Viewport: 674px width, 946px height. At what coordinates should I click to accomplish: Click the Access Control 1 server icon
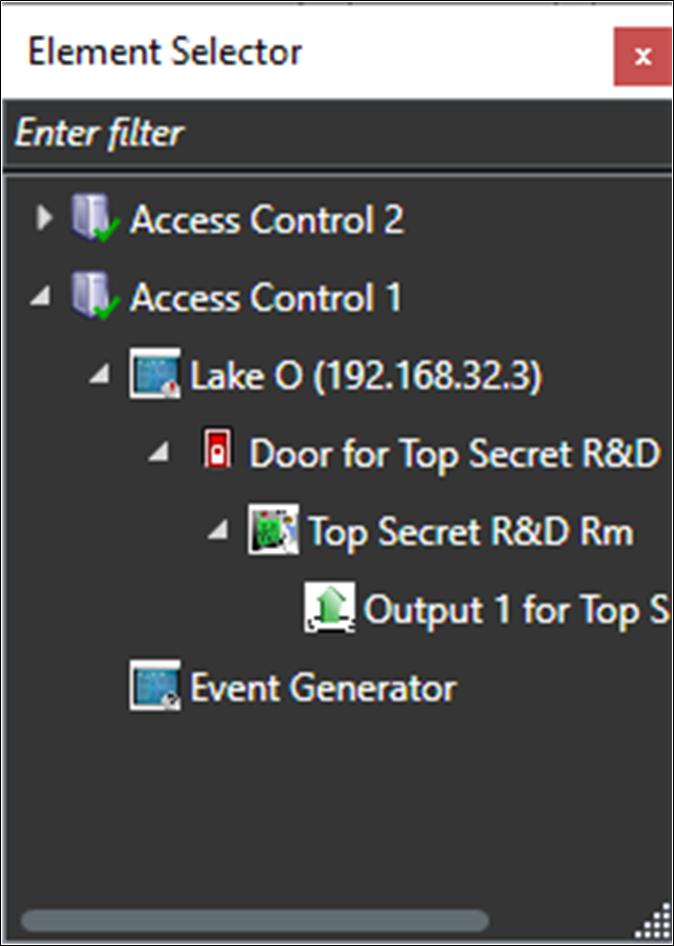(x=93, y=298)
